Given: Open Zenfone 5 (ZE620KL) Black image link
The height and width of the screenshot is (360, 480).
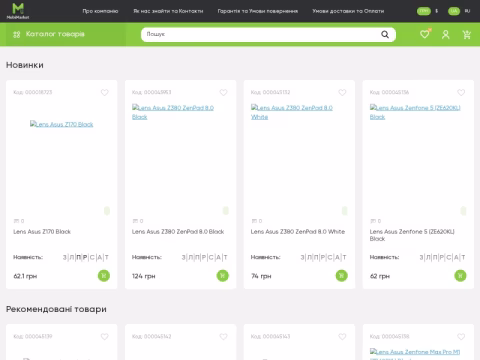Looking at the screenshot, I should click(x=415, y=112).
